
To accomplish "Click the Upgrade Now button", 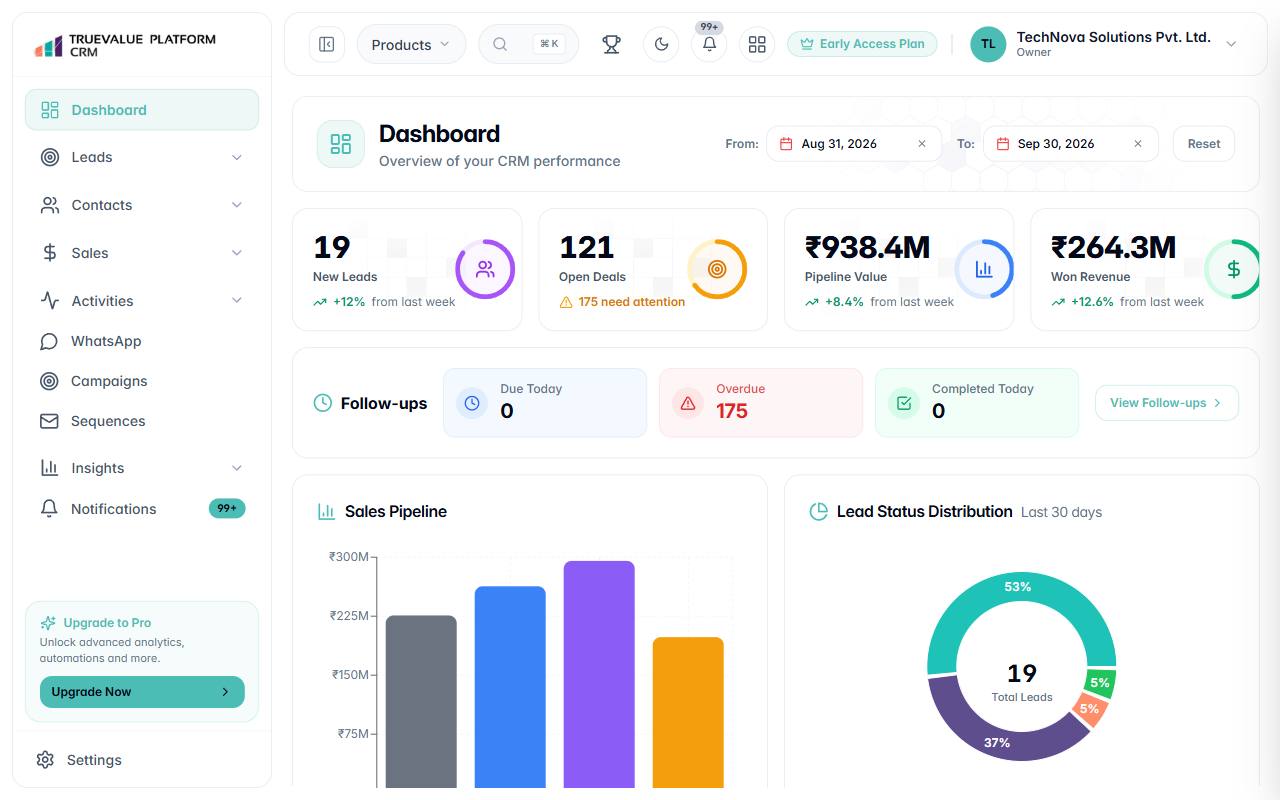I will point(142,692).
